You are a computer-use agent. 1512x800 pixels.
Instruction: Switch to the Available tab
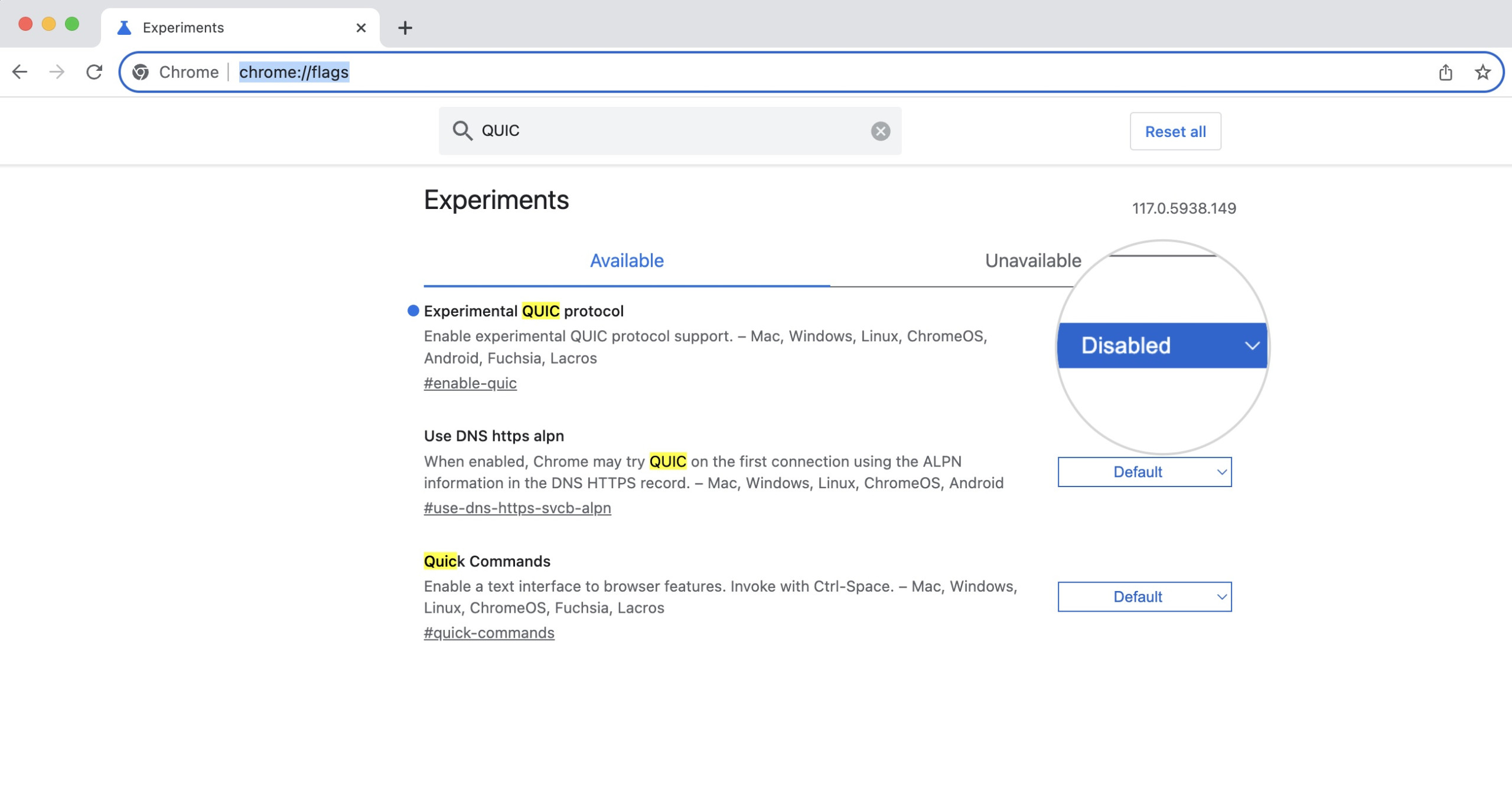coord(627,260)
